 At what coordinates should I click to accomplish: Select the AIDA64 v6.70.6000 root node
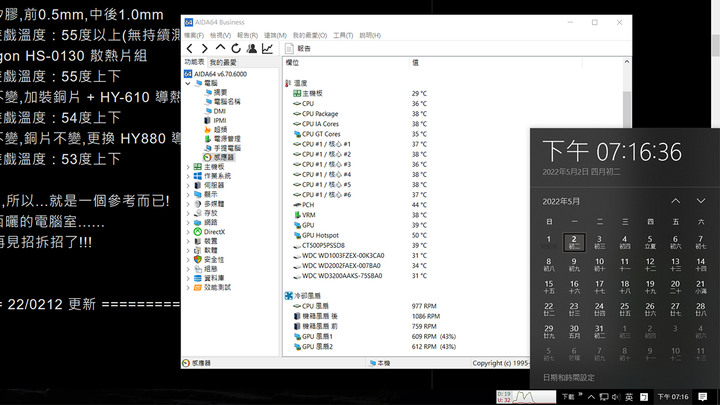pos(220,74)
